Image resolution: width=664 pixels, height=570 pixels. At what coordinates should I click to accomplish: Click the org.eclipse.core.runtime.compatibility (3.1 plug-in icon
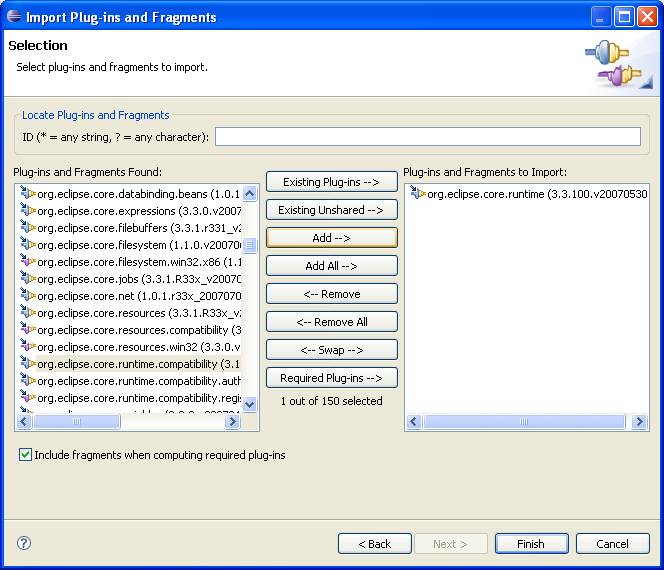click(28, 363)
